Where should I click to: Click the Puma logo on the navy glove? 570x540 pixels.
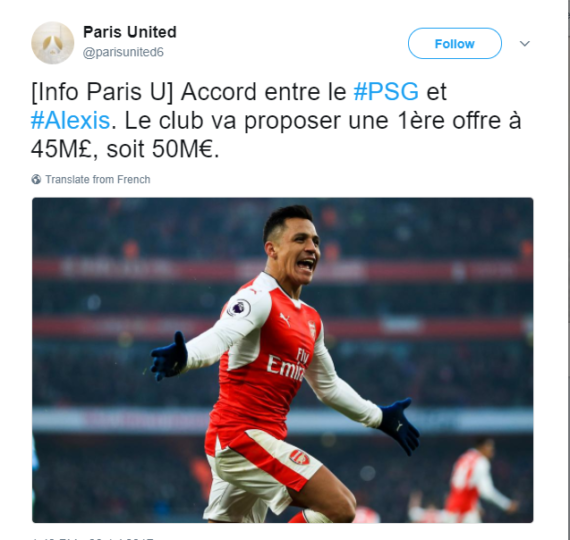(399, 425)
